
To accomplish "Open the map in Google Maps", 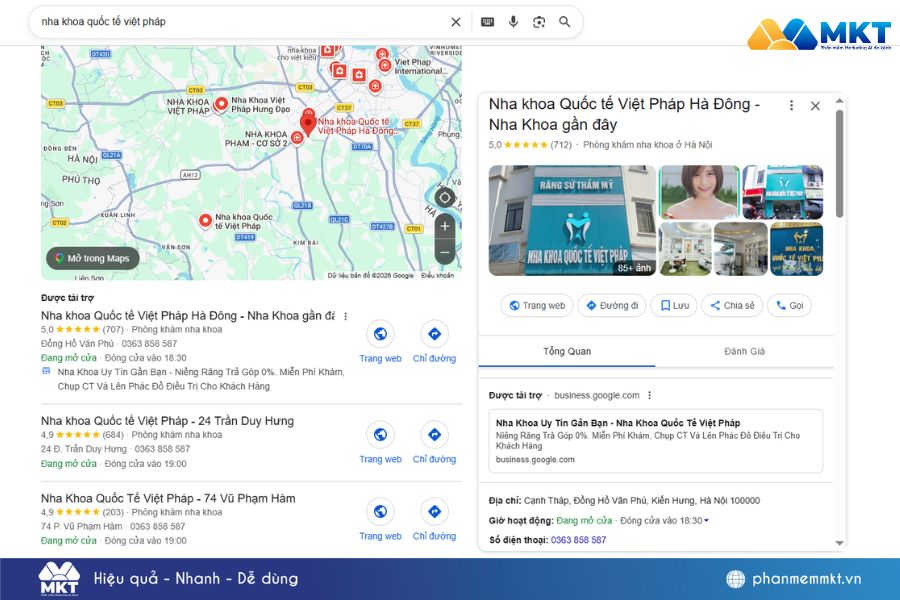I will 92,258.
